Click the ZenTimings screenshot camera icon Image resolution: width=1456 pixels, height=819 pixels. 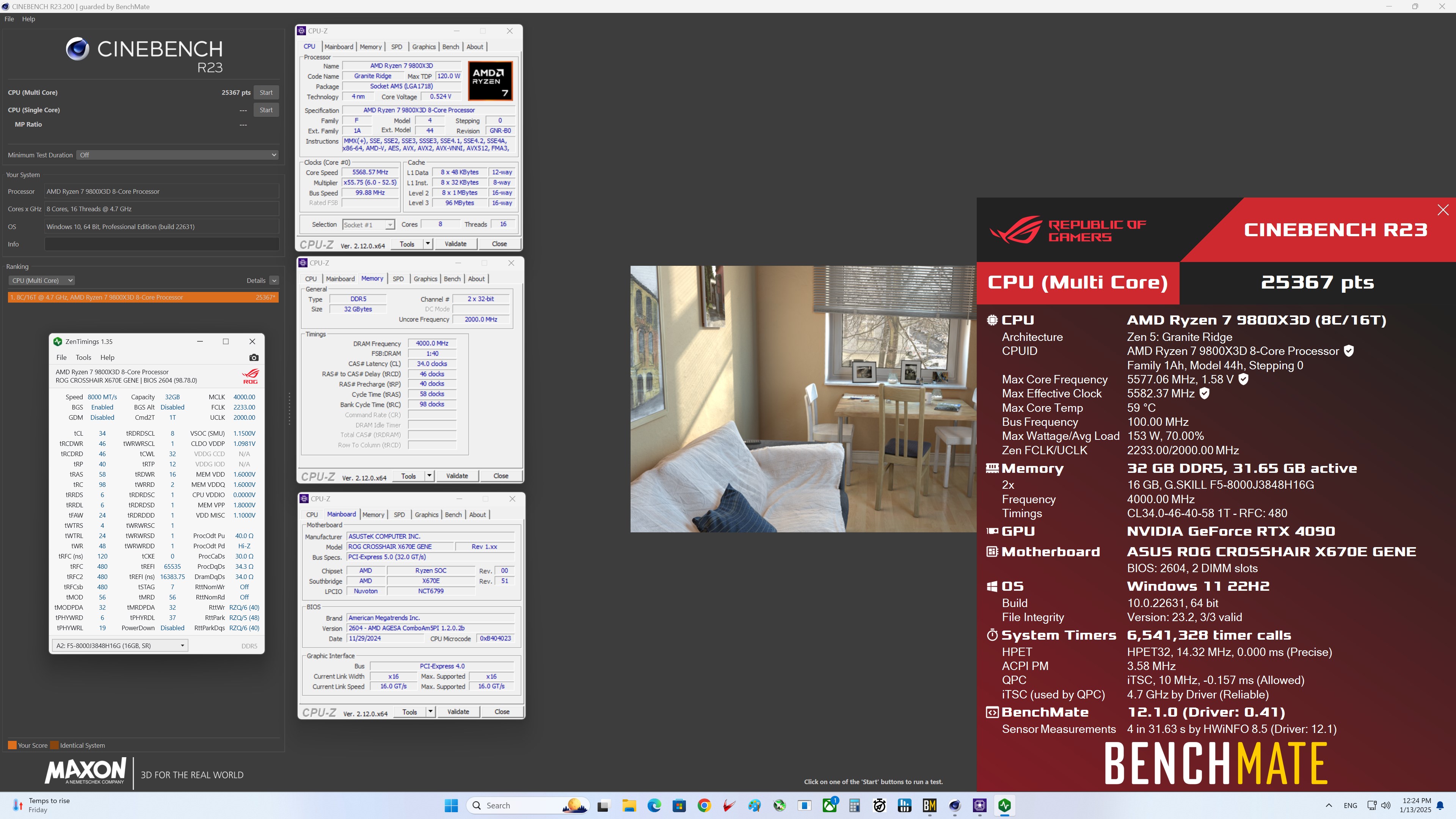point(254,357)
